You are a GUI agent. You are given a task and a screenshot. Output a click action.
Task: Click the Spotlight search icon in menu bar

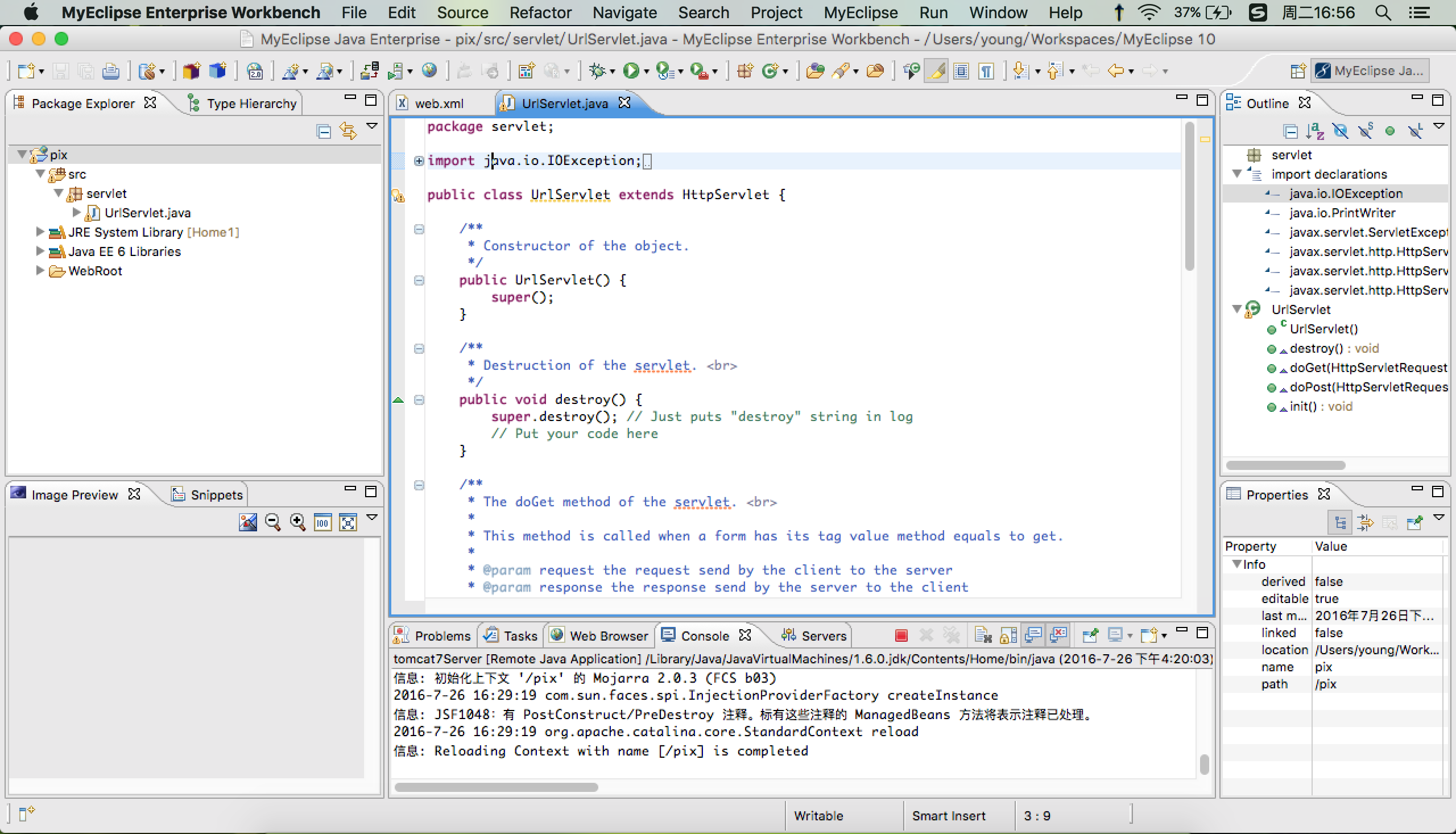pyautogui.click(x=1383, y=13)
